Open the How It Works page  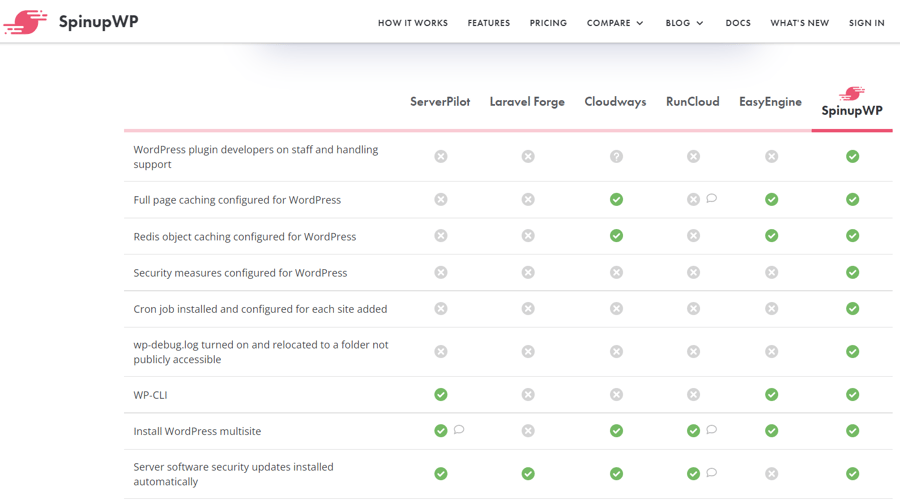pyautogui.click(x=413, y=23)
